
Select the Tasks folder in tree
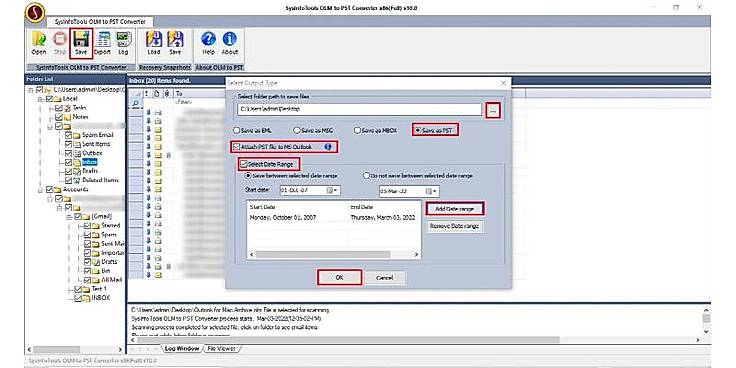tap(80, 108)
